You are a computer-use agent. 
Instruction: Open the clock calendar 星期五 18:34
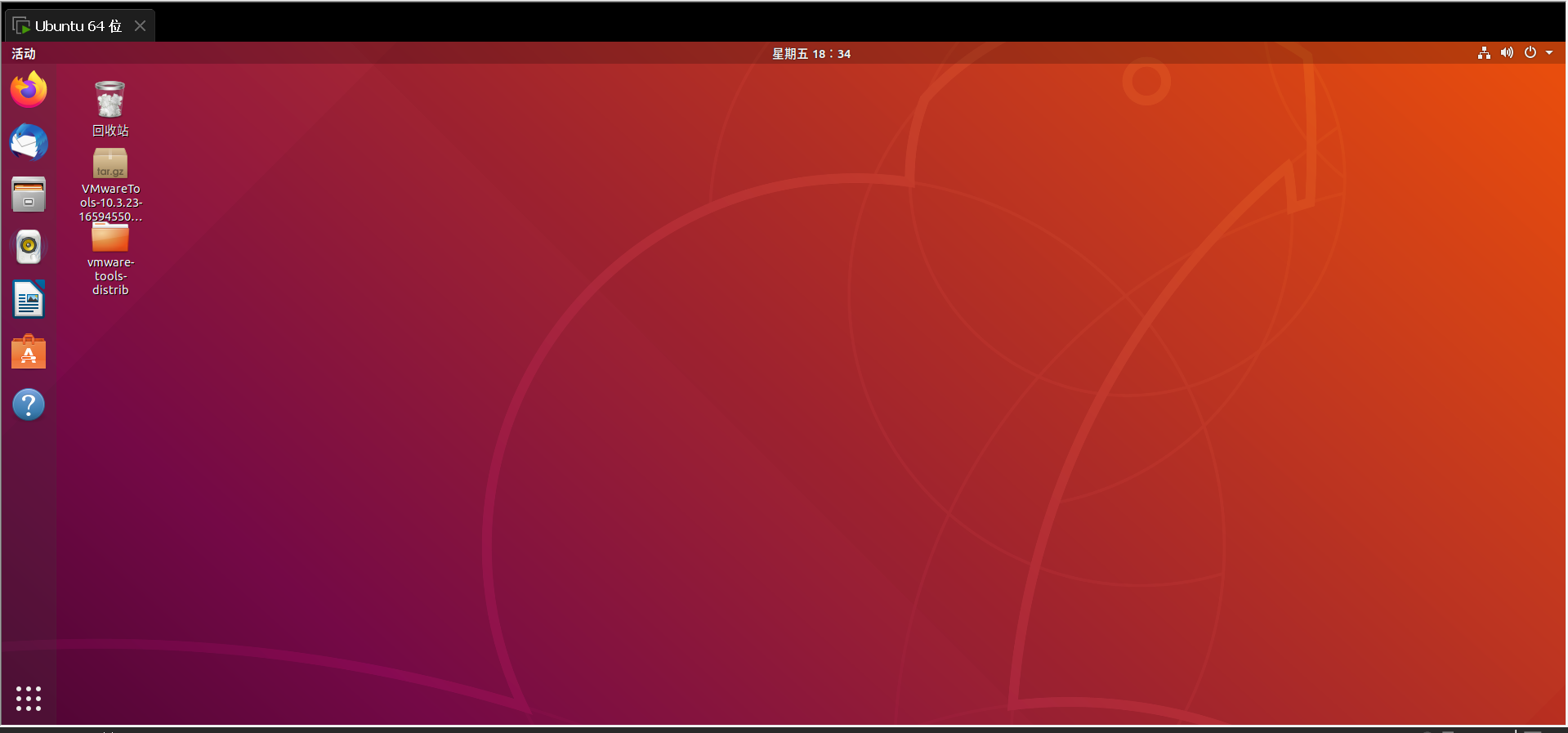(x=811, y=54)
